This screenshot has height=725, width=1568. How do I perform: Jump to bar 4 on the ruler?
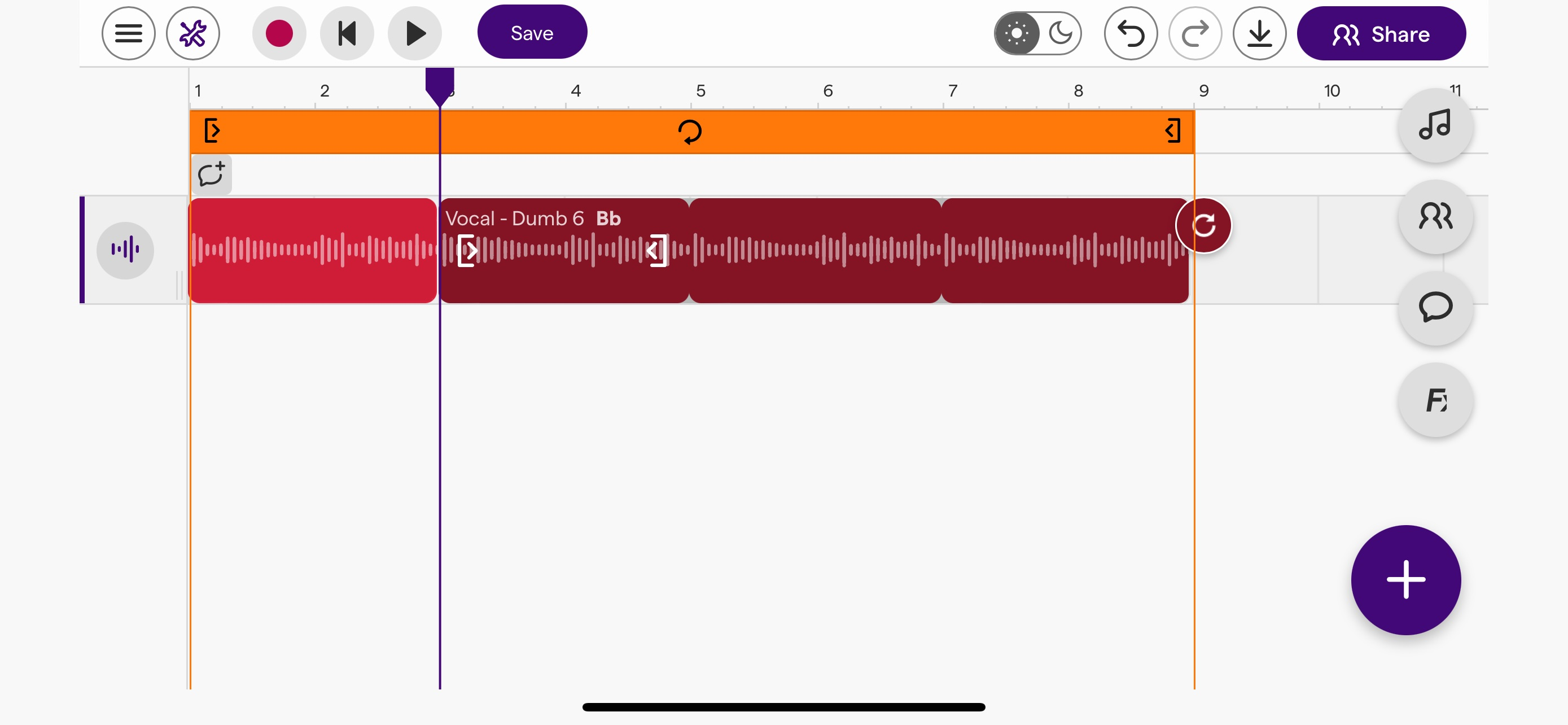[575, 91]
